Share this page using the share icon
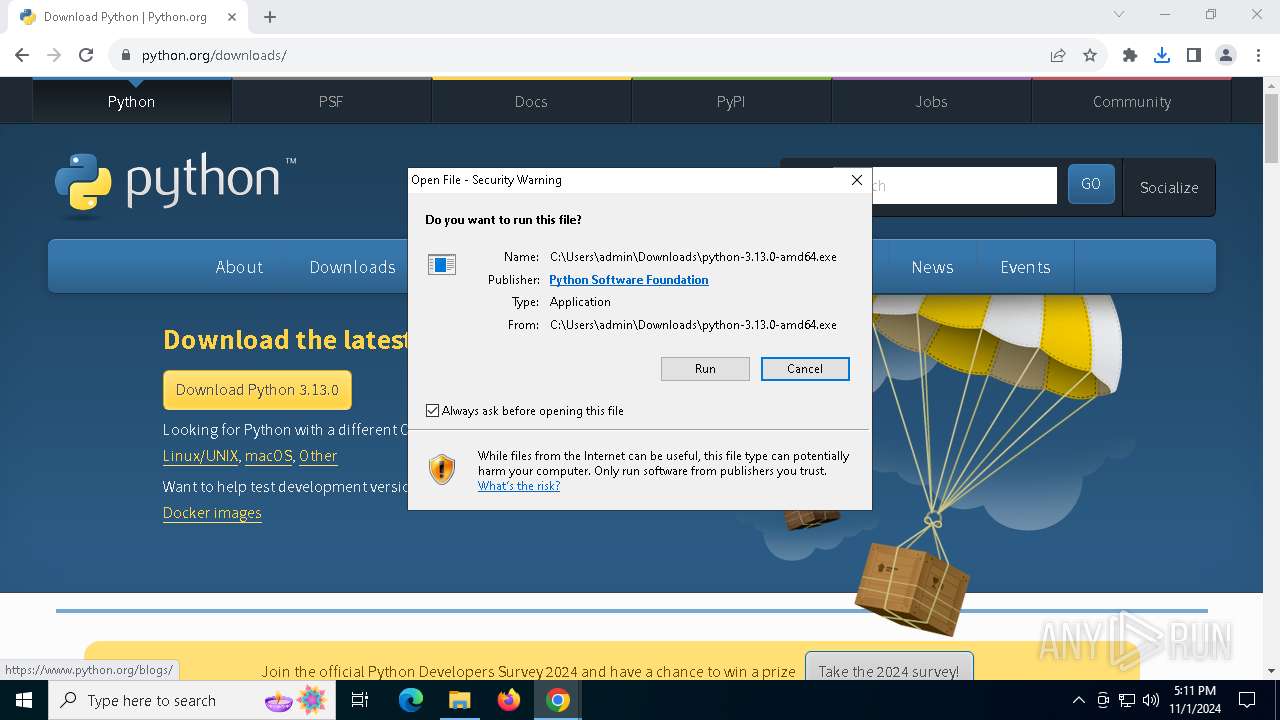This screenshot has width=1280, height=720. (1058, 55)
